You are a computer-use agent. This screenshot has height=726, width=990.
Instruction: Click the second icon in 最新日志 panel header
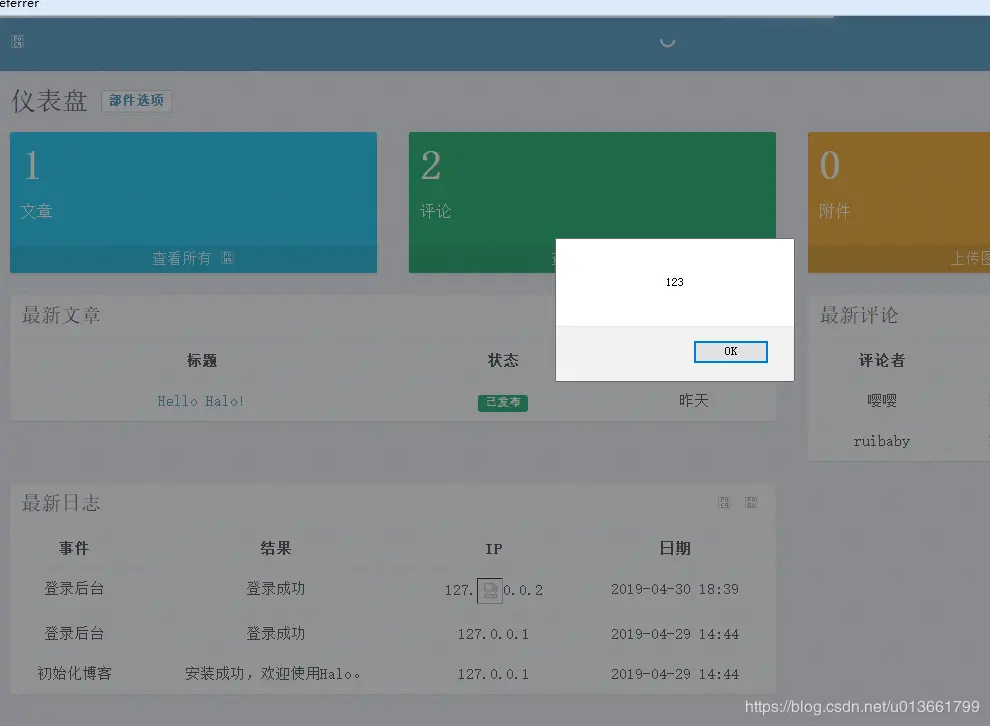750,502
